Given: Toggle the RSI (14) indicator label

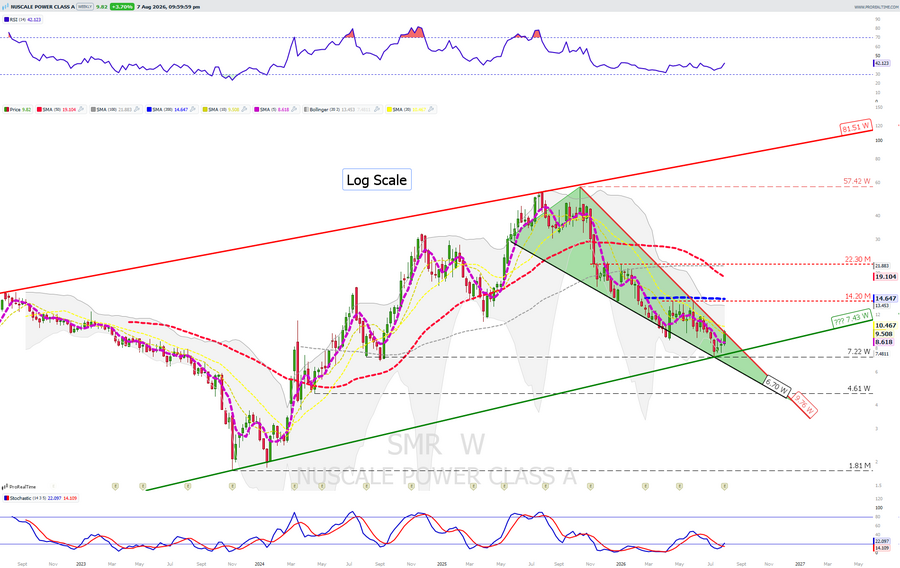Looking at the screenshot, I should click(23, 20).
